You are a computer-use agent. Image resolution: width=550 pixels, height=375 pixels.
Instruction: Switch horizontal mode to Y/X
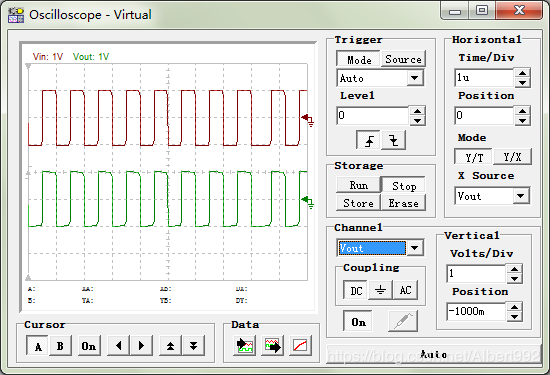point(512,156)
